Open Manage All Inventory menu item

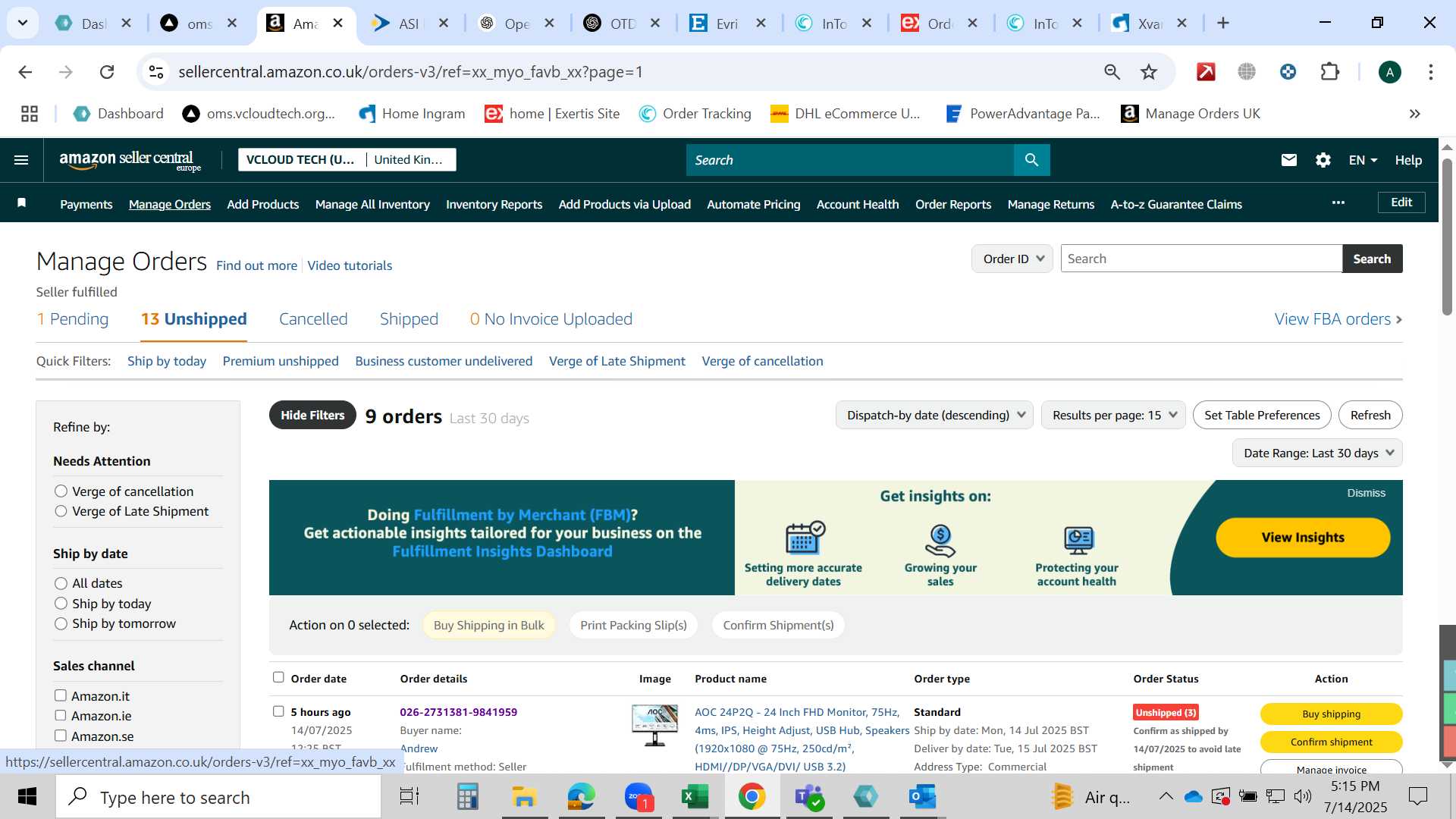pos(372,205)
